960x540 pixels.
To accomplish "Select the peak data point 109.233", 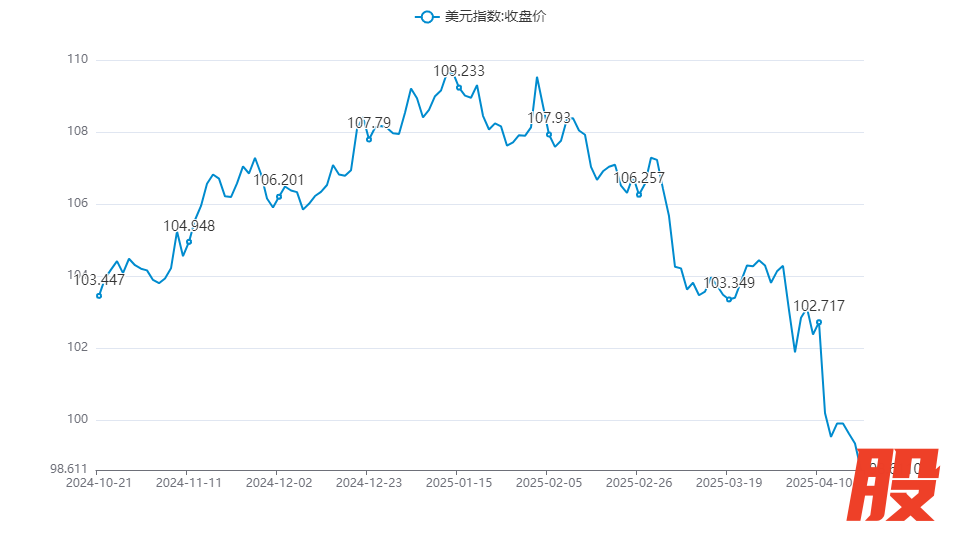I will pyautogui.click(x=459, y=88).
